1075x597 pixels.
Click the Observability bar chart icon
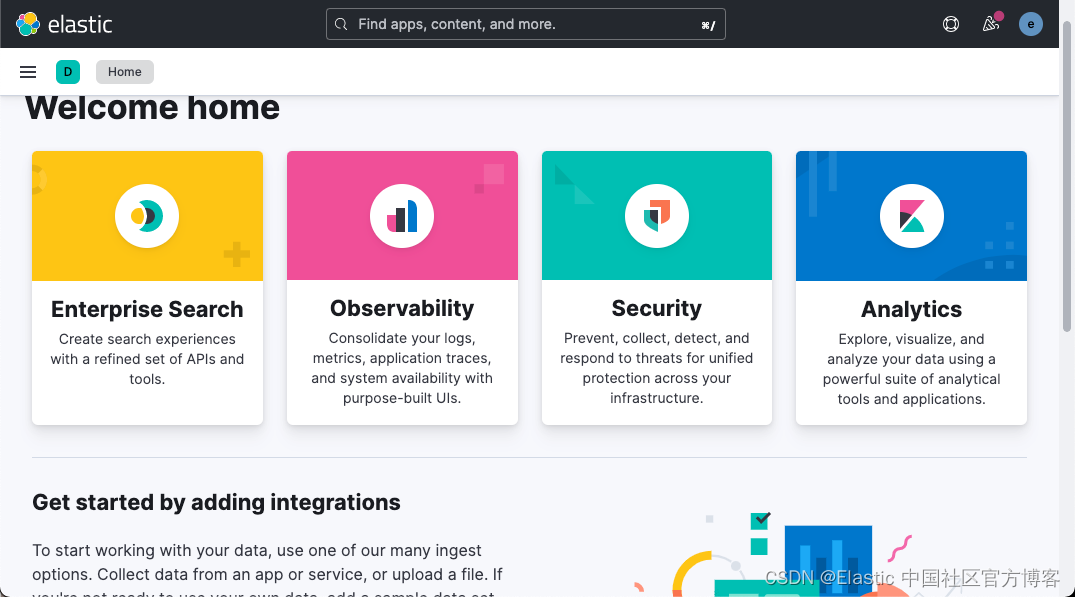tap(402, 216)
